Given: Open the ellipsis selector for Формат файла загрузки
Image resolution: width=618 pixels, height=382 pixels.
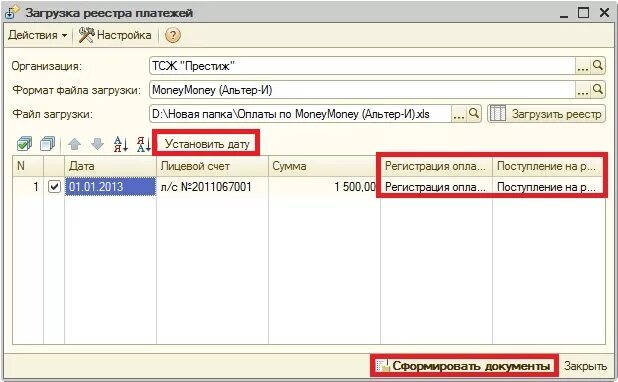Looking at the screenshot, I should 582,90.
